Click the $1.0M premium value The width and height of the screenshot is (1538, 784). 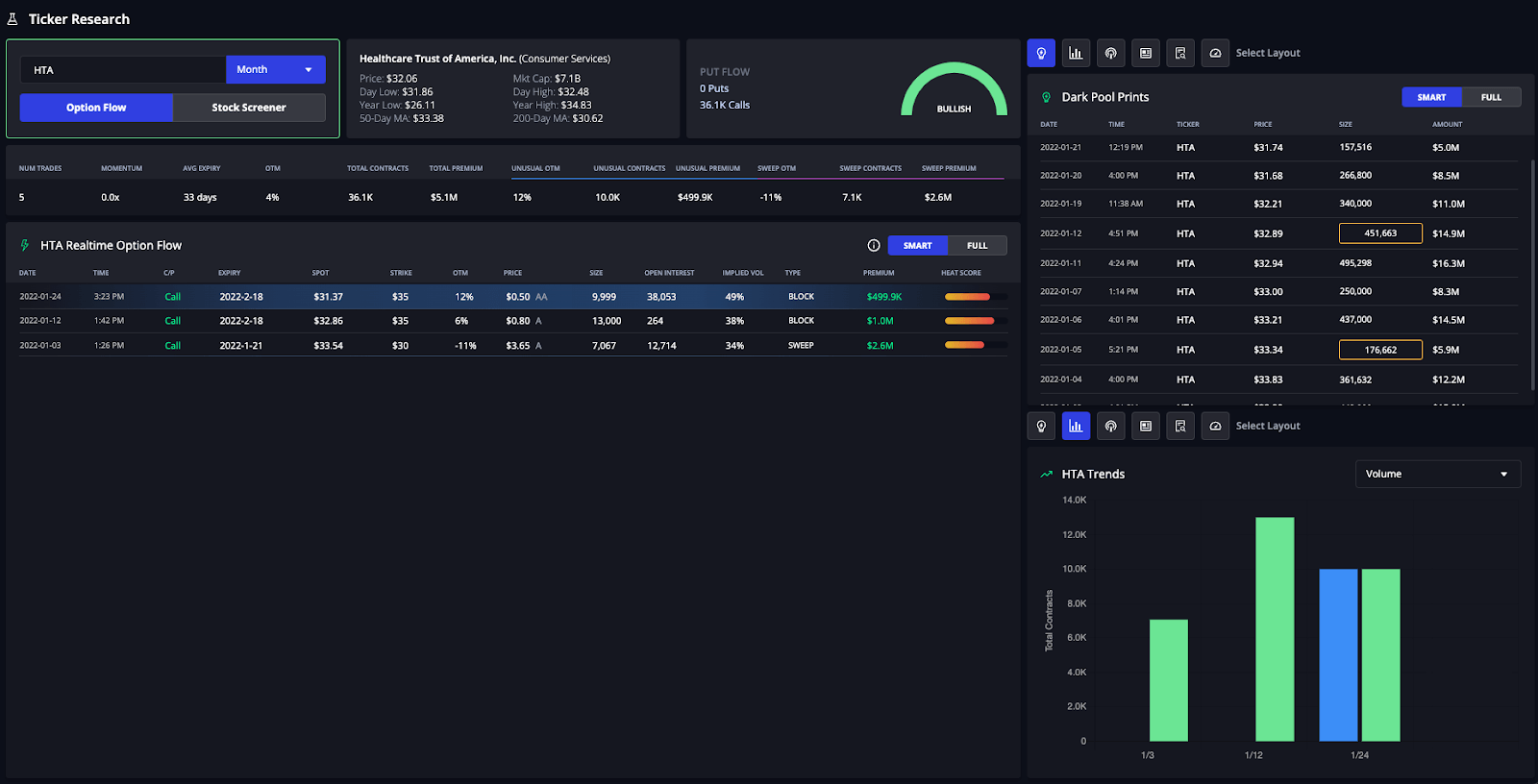[881, 321]
